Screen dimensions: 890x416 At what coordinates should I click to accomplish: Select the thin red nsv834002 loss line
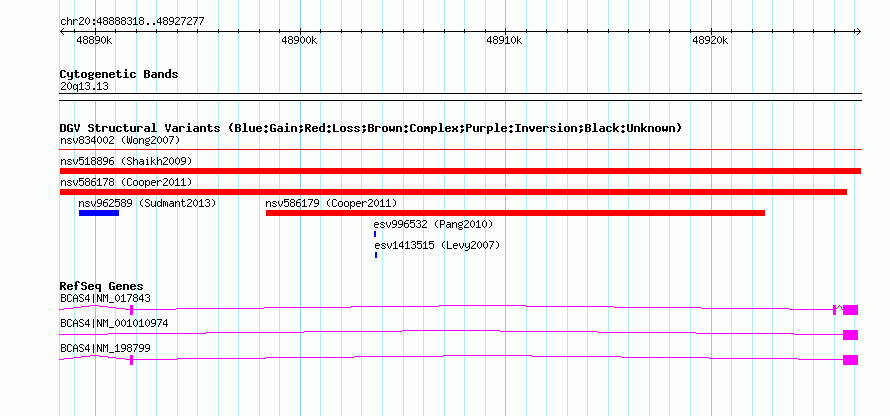coord(460,150)
